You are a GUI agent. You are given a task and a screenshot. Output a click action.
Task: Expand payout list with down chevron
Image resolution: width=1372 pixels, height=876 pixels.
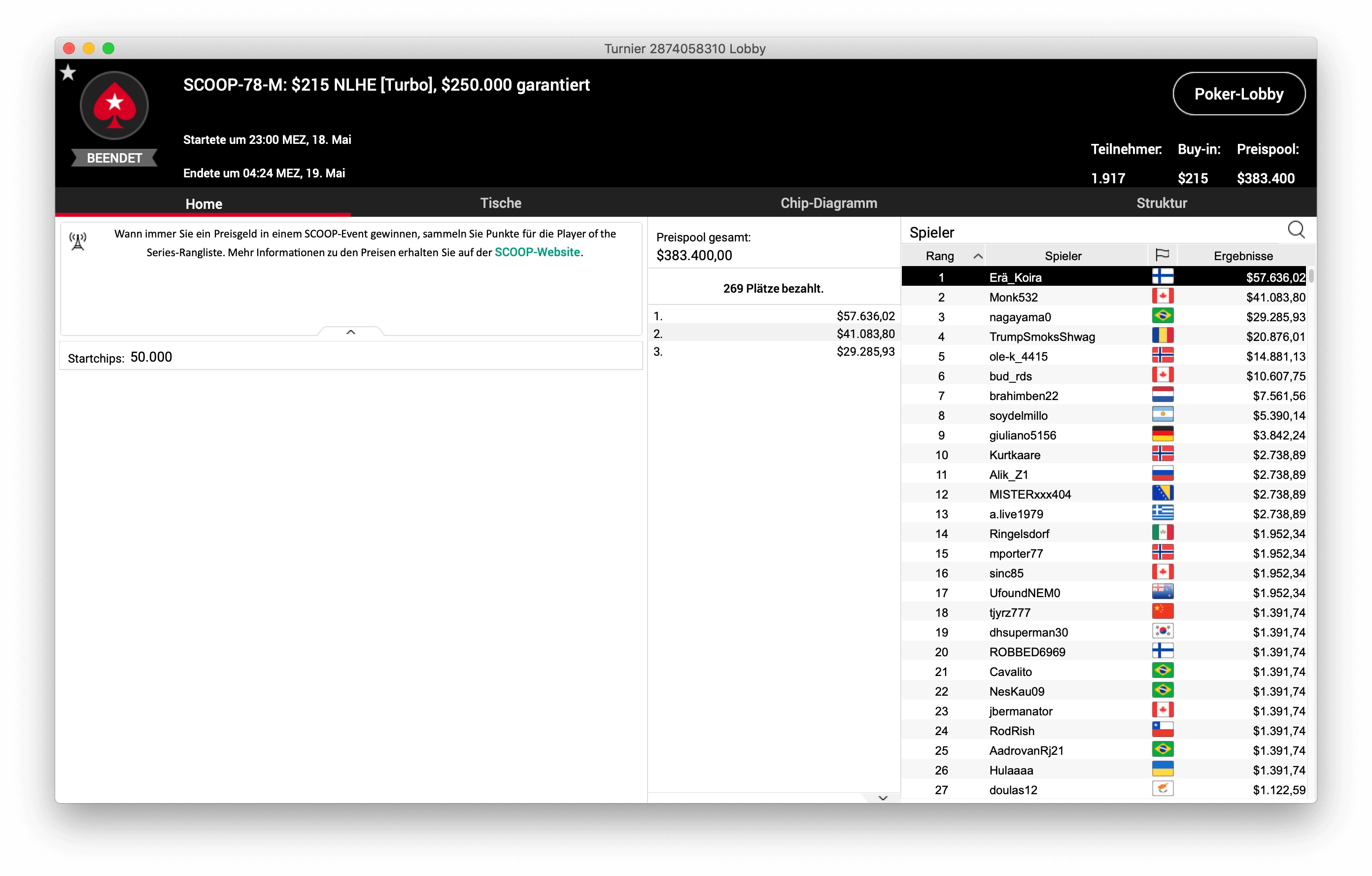tap(883, 798)
